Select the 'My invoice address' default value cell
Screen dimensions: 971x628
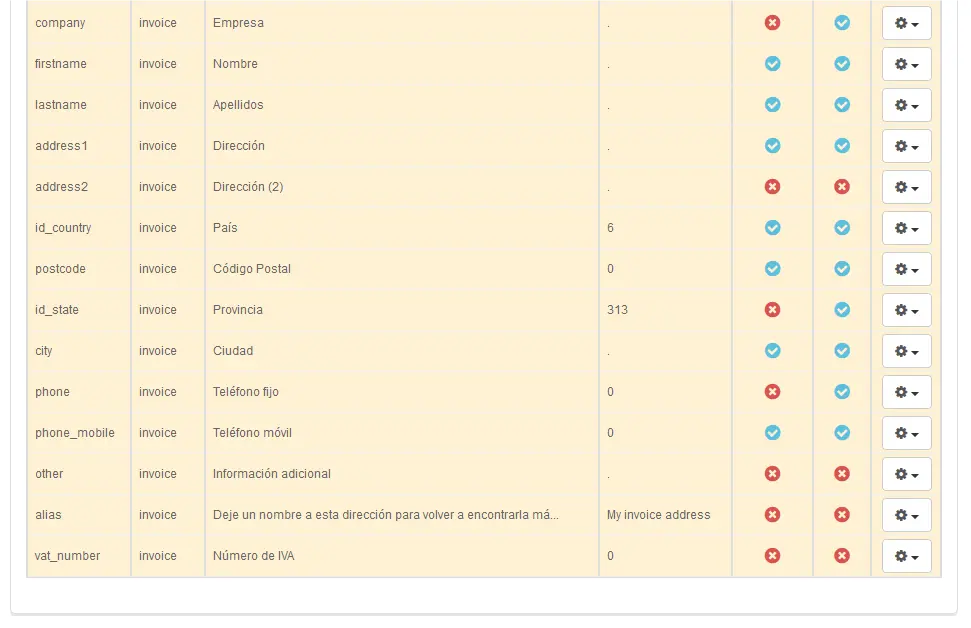(x=658, y=515)
